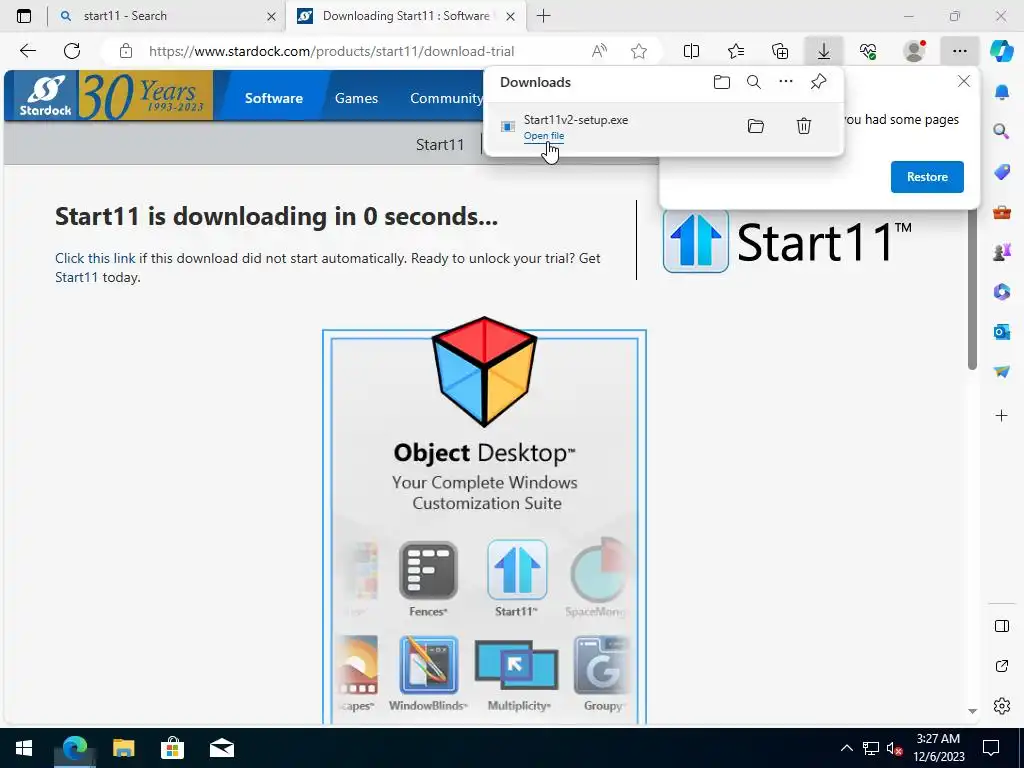Open sidebar settings gear
Screen dimensions: 1024x768
point(1002,706)
